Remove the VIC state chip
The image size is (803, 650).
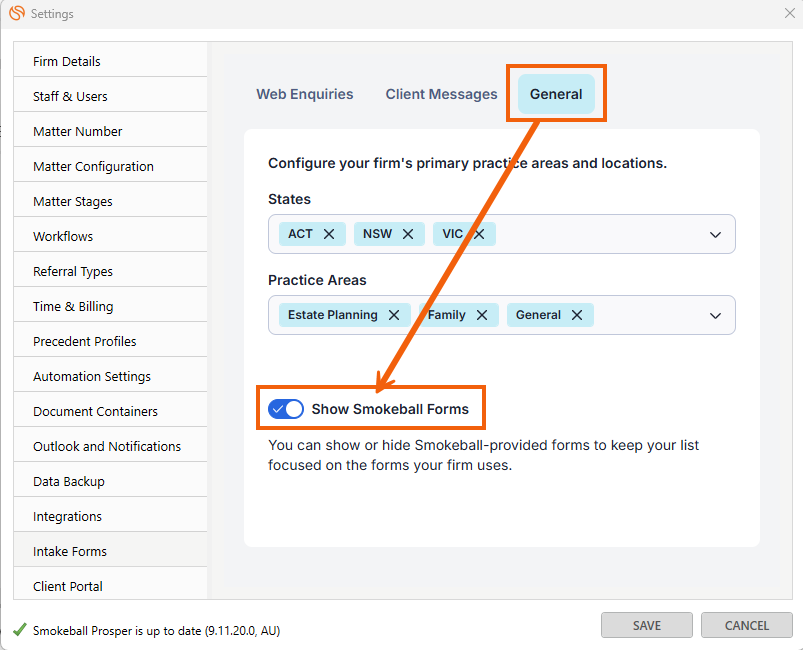point(479,234)
